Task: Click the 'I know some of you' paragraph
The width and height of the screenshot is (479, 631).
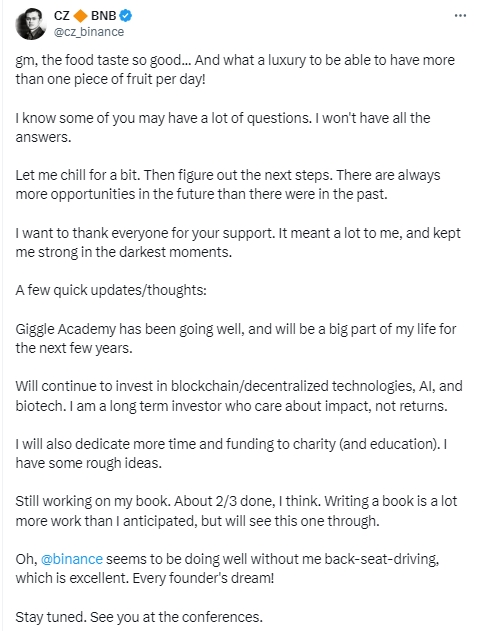Action: [223, 127]
